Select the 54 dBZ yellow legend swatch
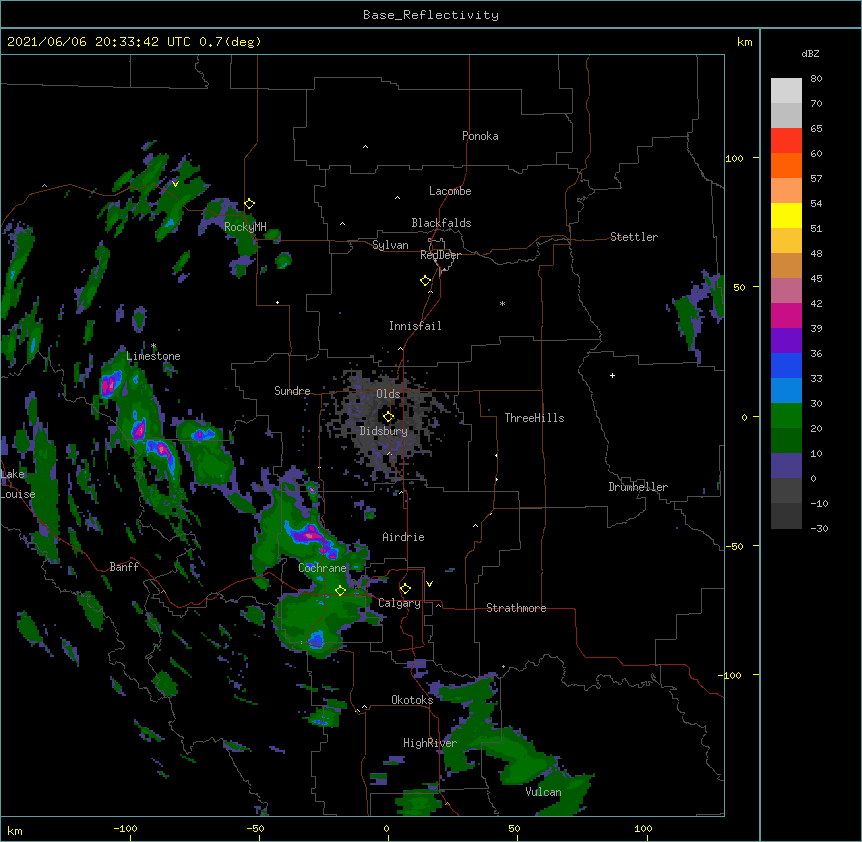 (x=786, y=216)
